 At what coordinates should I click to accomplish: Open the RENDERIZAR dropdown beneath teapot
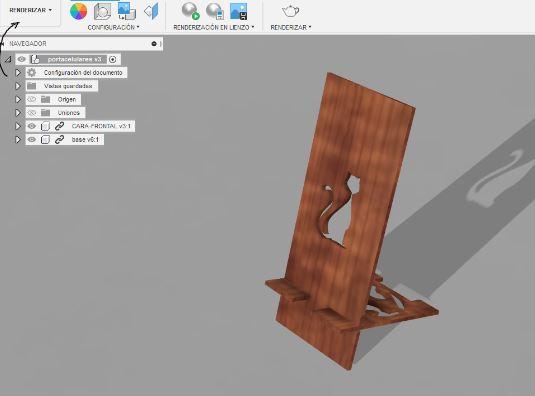coord(291,27)
